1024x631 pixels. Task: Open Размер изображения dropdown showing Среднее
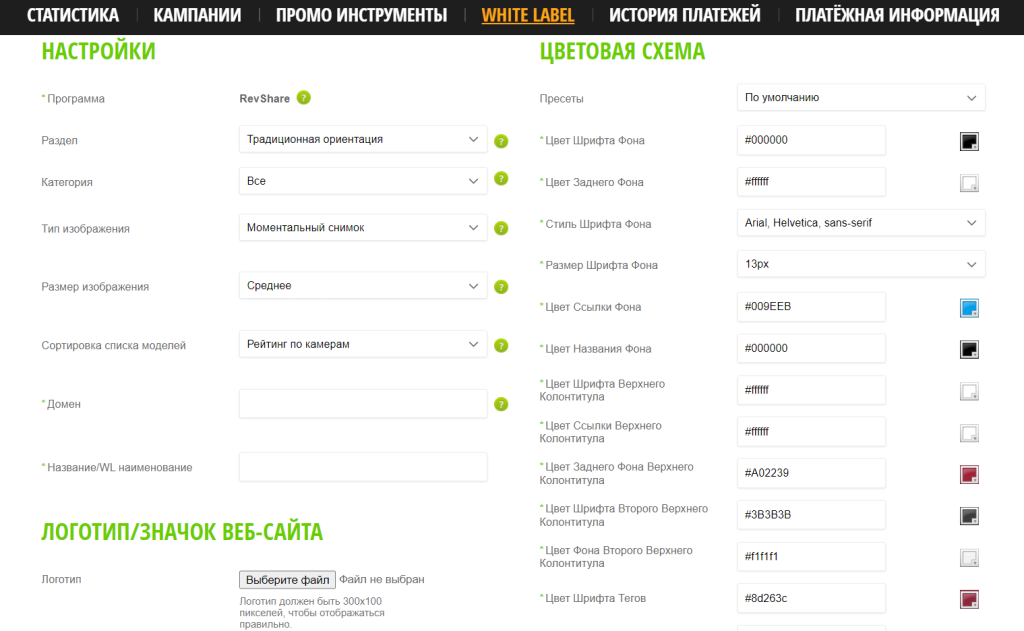point(363,285)
